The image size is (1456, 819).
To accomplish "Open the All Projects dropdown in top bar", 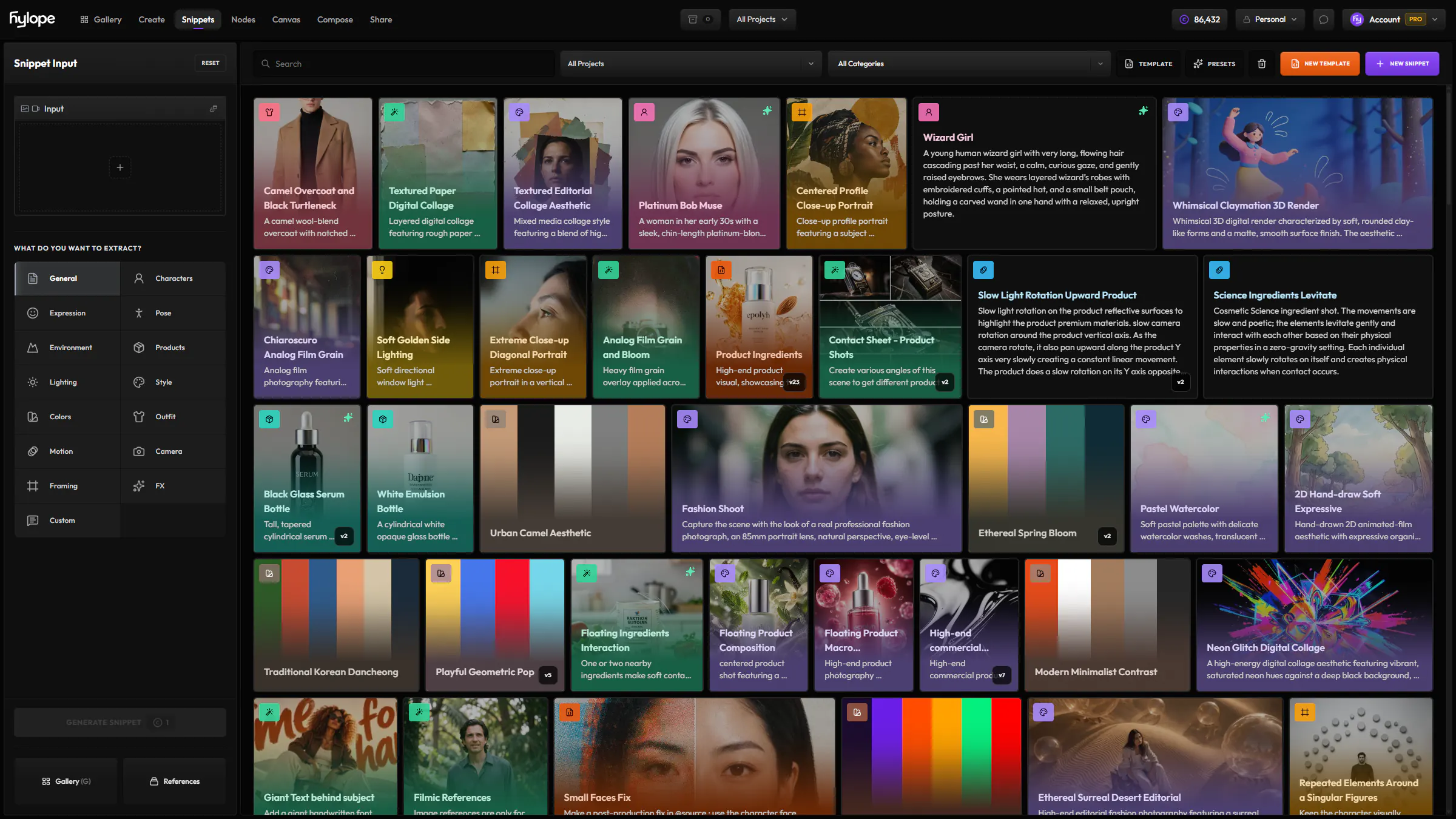I will point(762,19).
